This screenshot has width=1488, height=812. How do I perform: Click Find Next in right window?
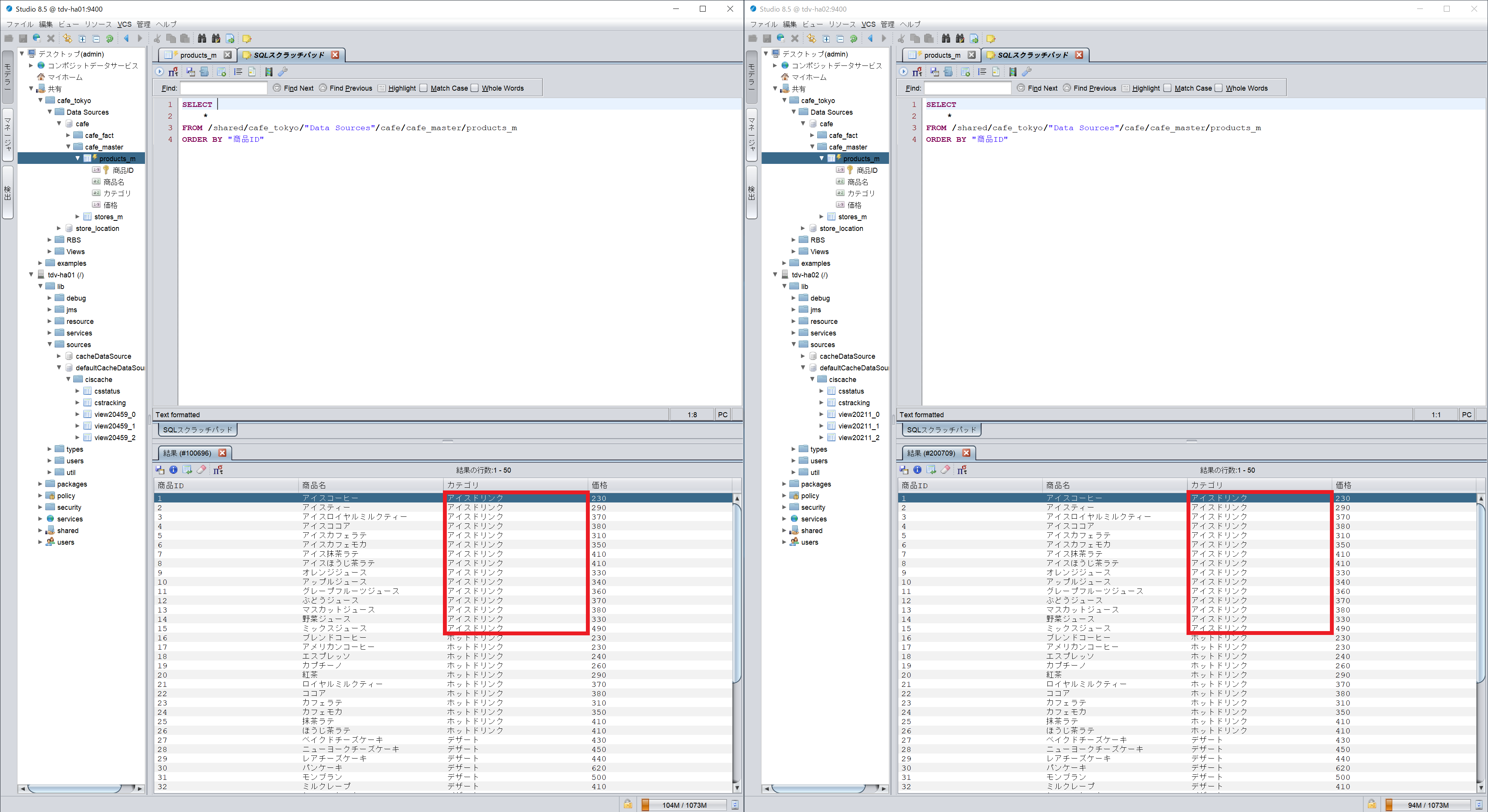1037,88
